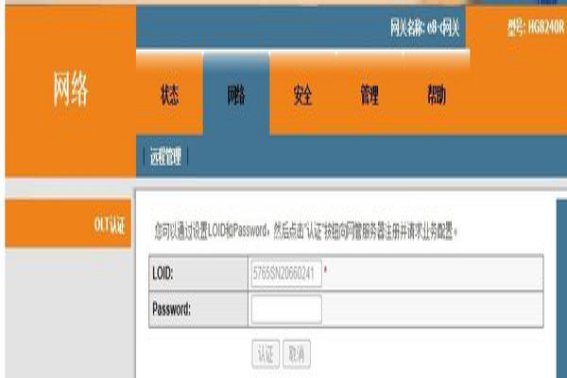Select the 网络 tab
This screenshot has height=378, width=567.
(x=236, y=95)
